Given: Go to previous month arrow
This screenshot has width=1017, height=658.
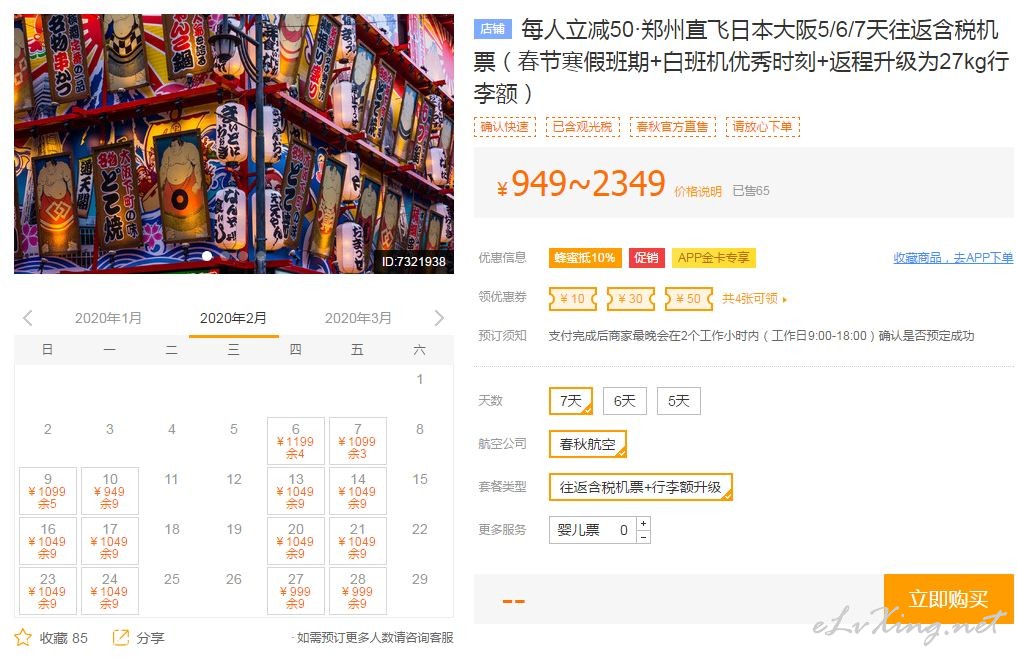Looking at the screenshot, I should (27, 318).
